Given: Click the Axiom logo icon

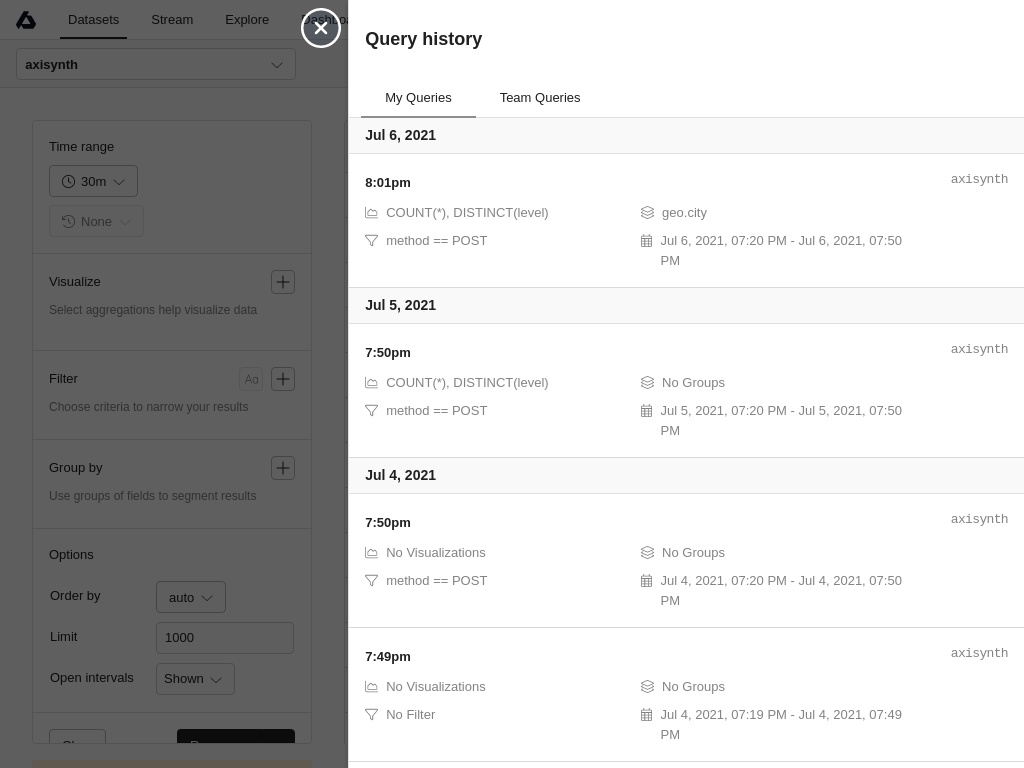Looking at the screenshot, I should 26,20.
